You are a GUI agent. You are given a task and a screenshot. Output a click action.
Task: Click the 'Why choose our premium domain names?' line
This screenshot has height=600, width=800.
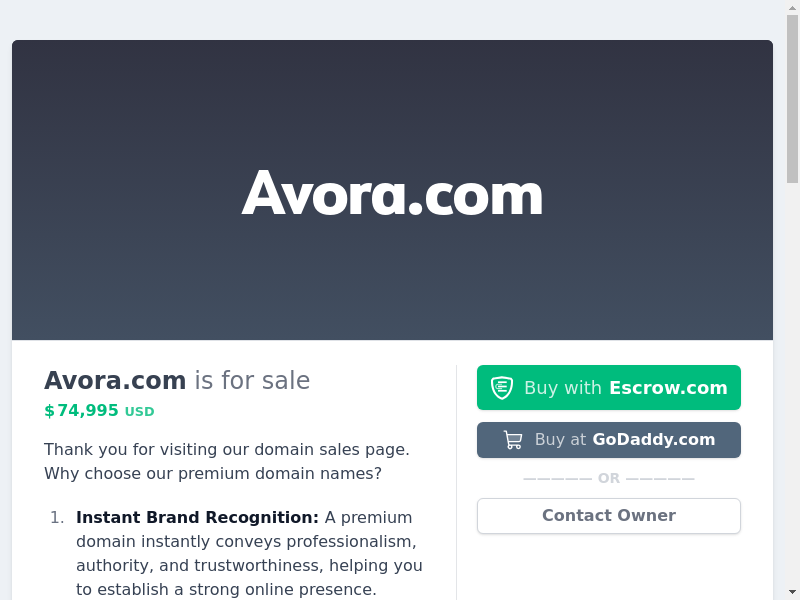point(213,473)
